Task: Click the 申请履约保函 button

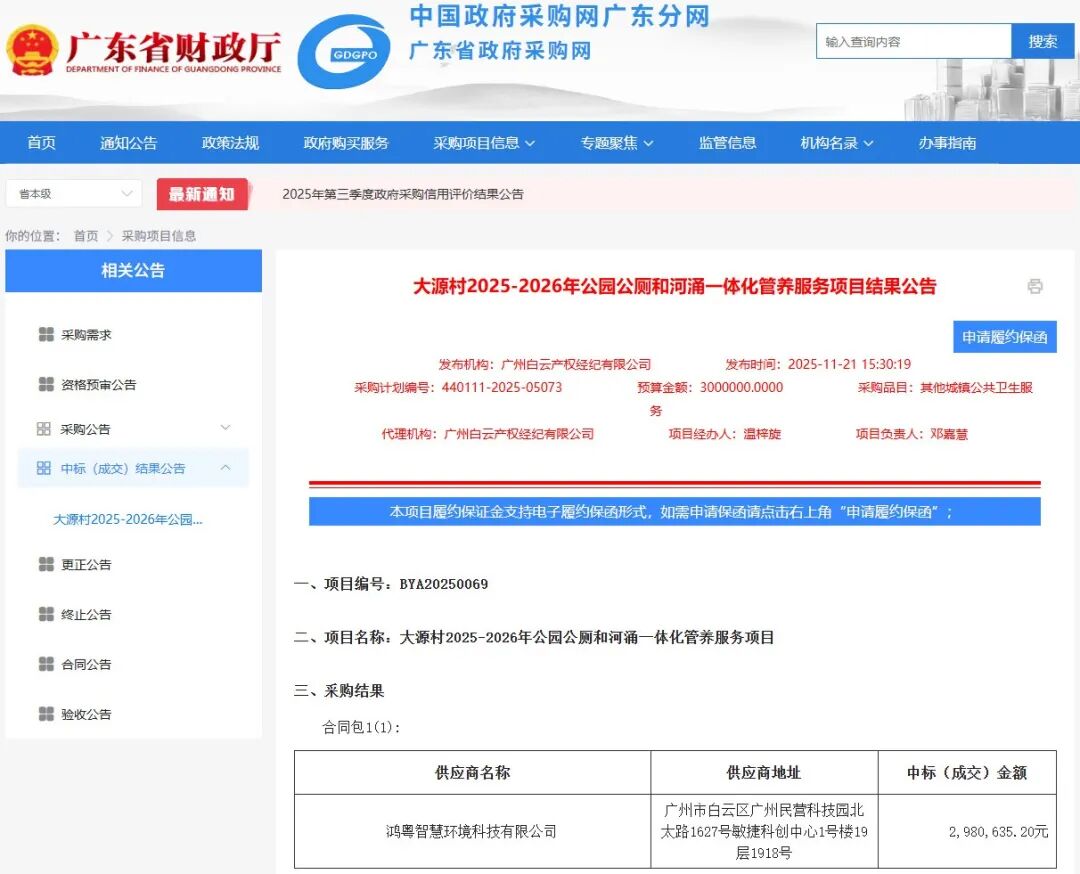Action: 1004,337
